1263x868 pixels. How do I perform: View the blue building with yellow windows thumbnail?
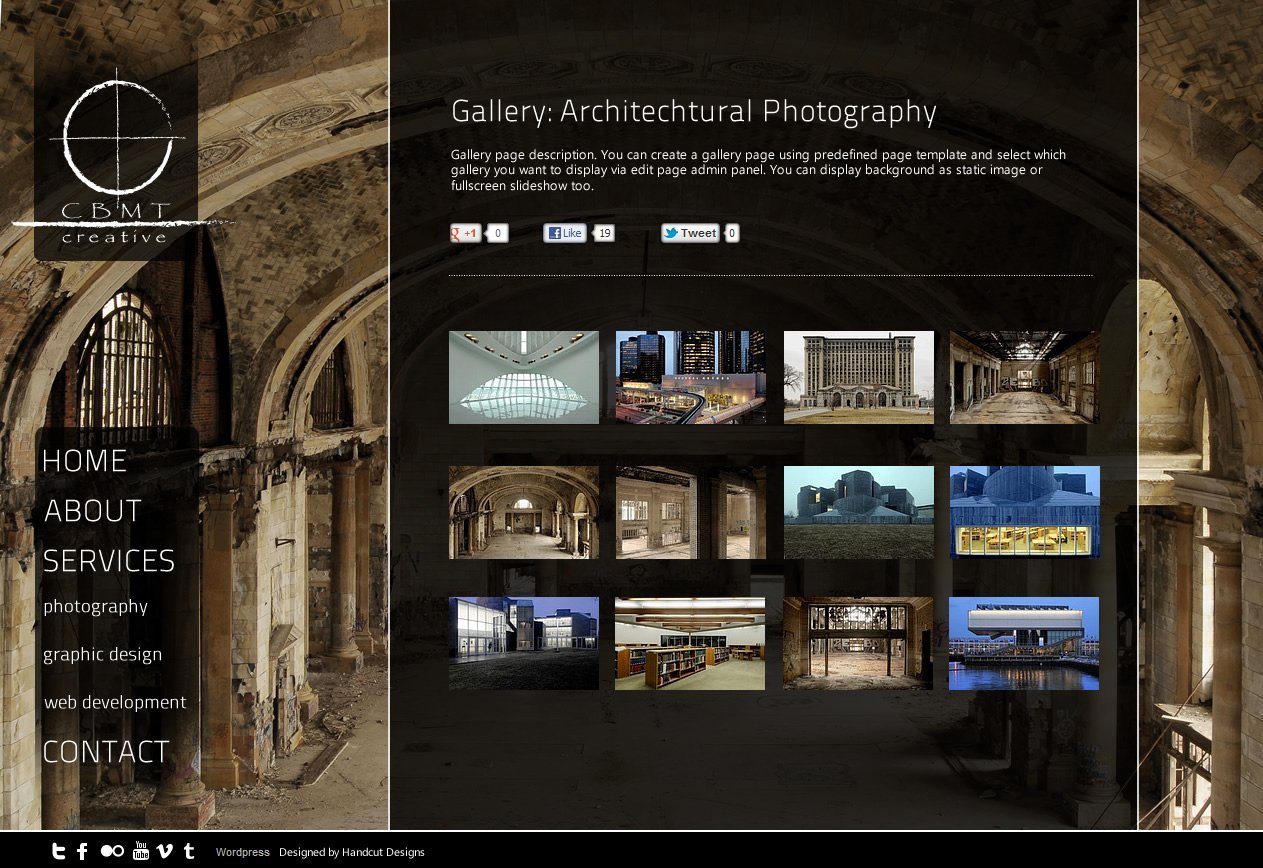point(1025,512)
